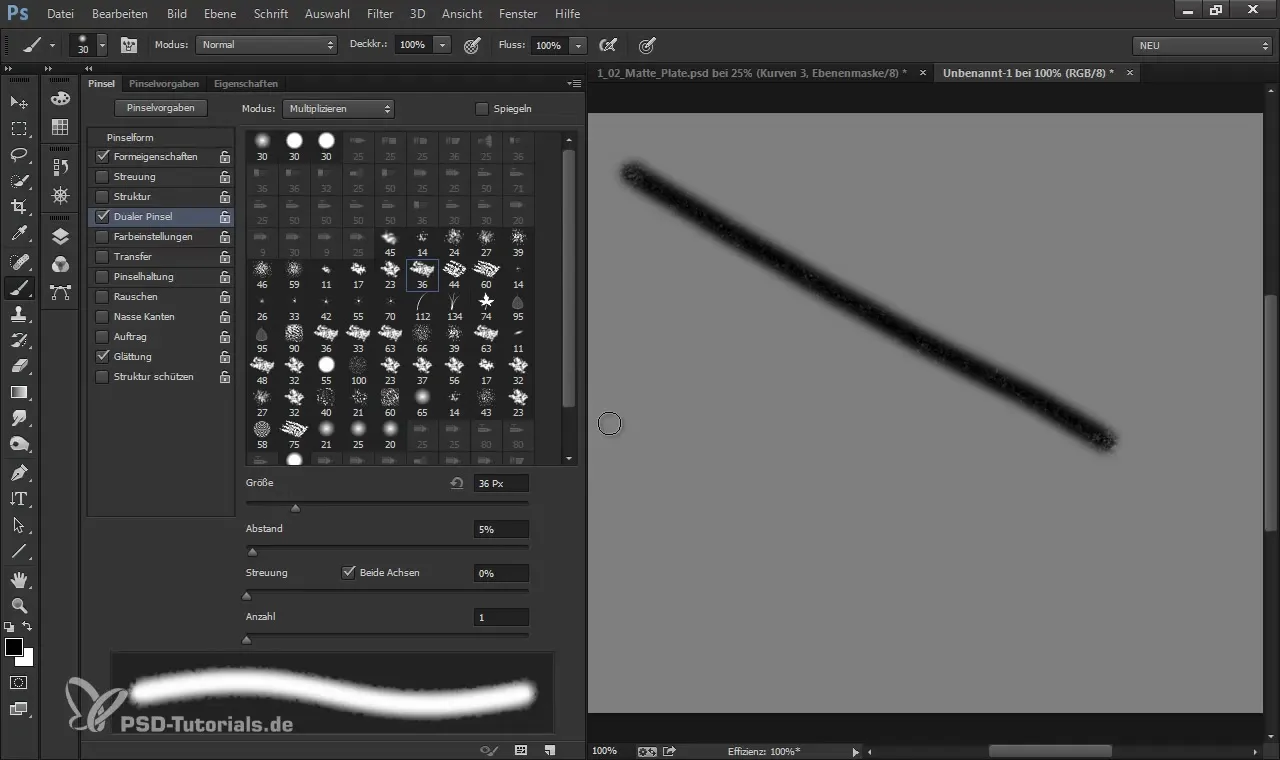
Task: Select the Eyedropper tool
Action: (x=19, y=235)
